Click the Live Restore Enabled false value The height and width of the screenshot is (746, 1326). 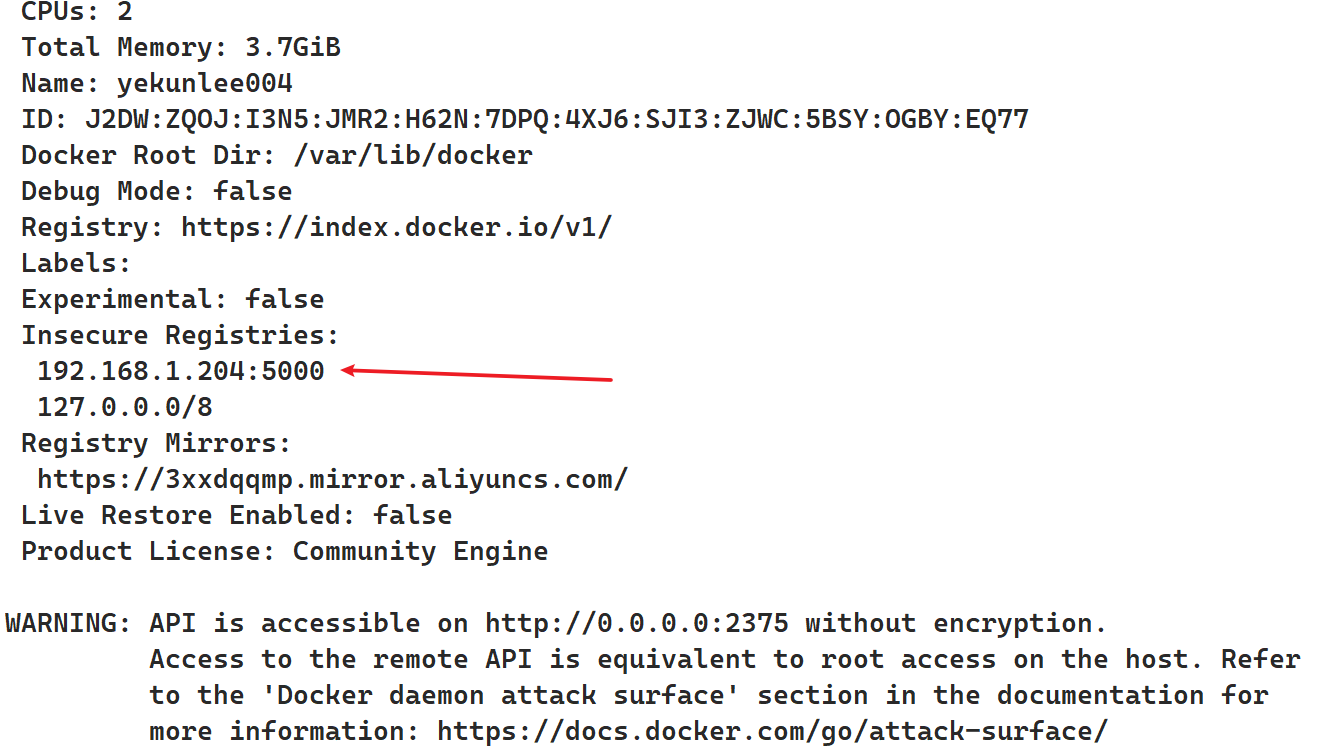click(413, 515)
